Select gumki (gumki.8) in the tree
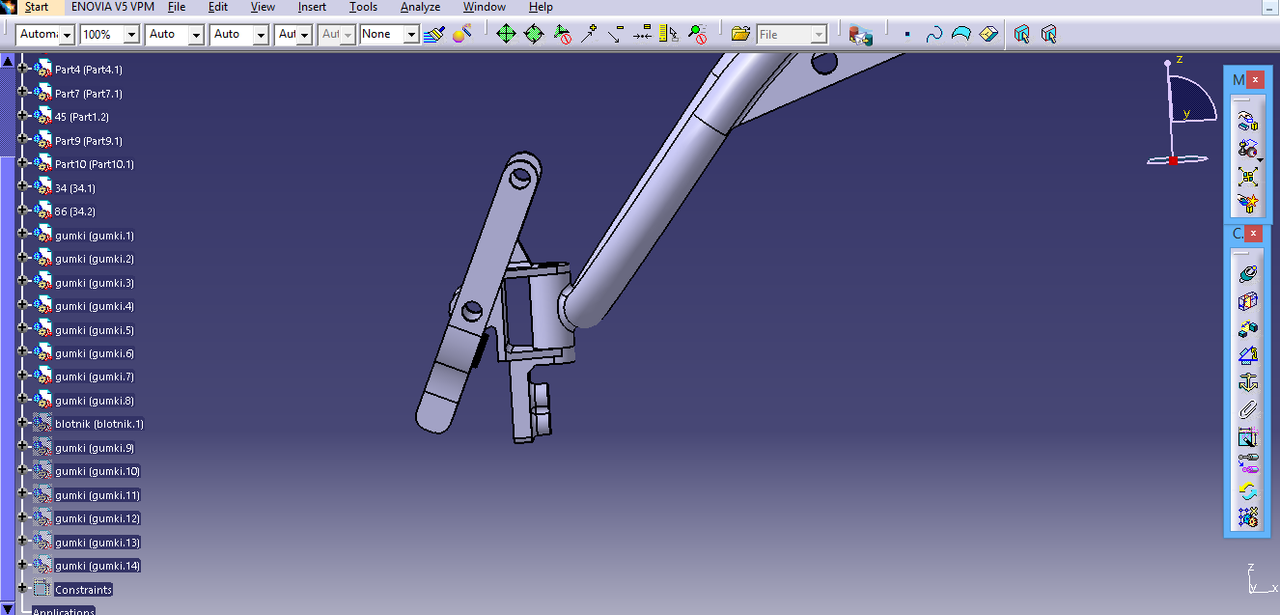The image size is (1280, 615). coord(94,401)
